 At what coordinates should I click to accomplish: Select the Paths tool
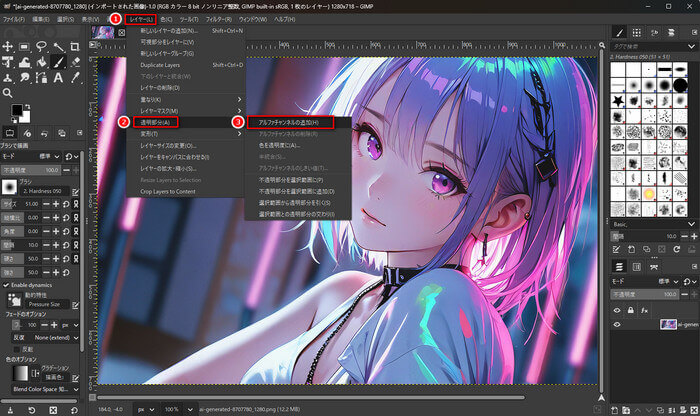[41, 78]
